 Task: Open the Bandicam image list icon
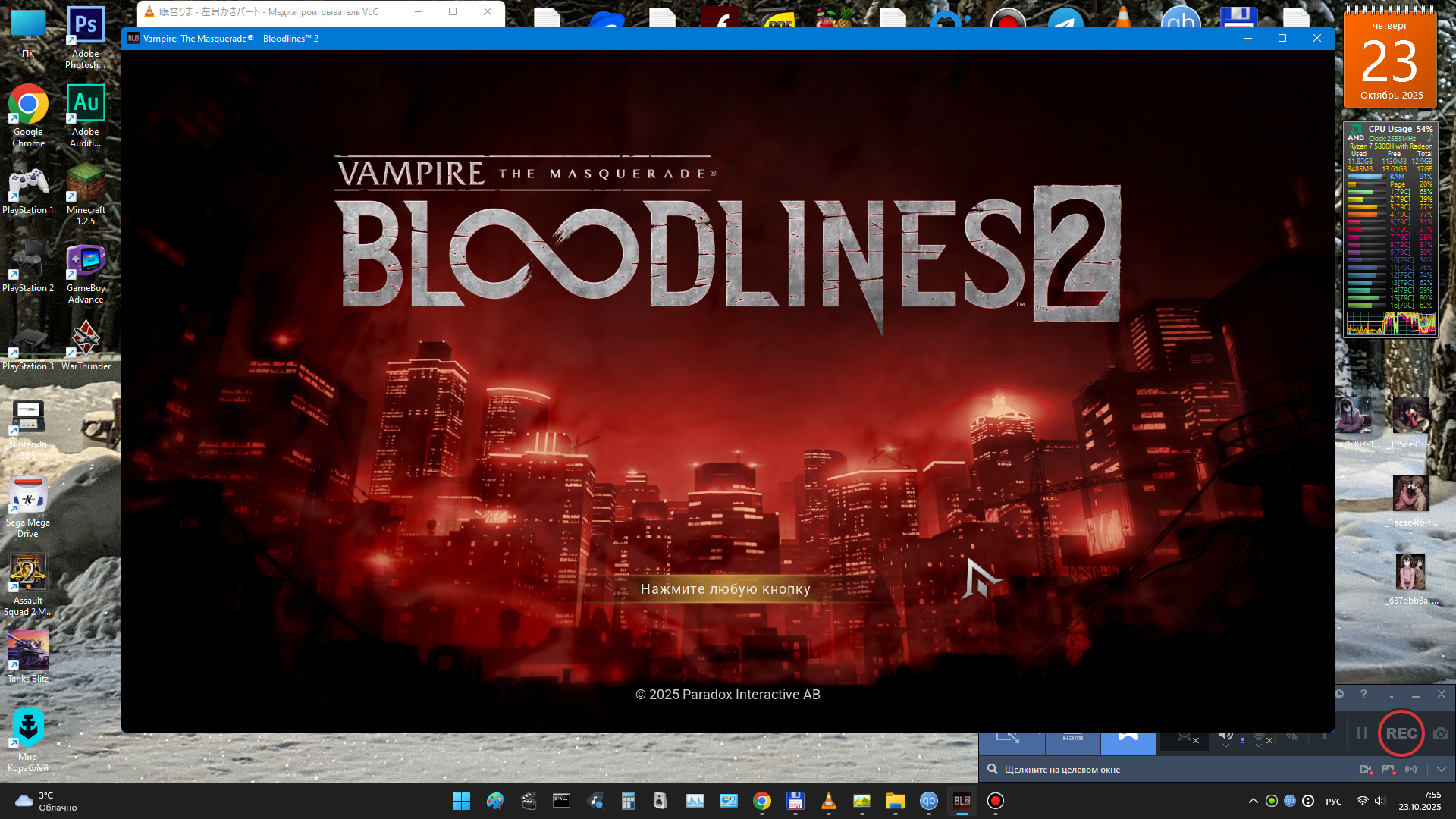pos(1388,769)
